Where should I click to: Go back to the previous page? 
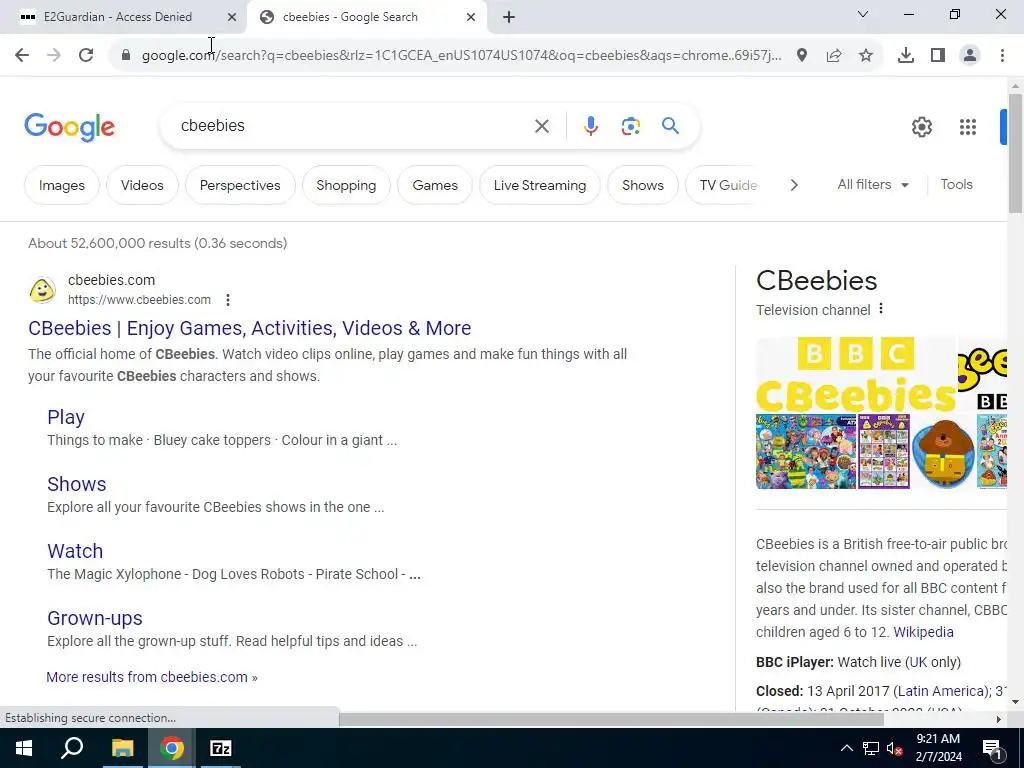tap(22, 56)
